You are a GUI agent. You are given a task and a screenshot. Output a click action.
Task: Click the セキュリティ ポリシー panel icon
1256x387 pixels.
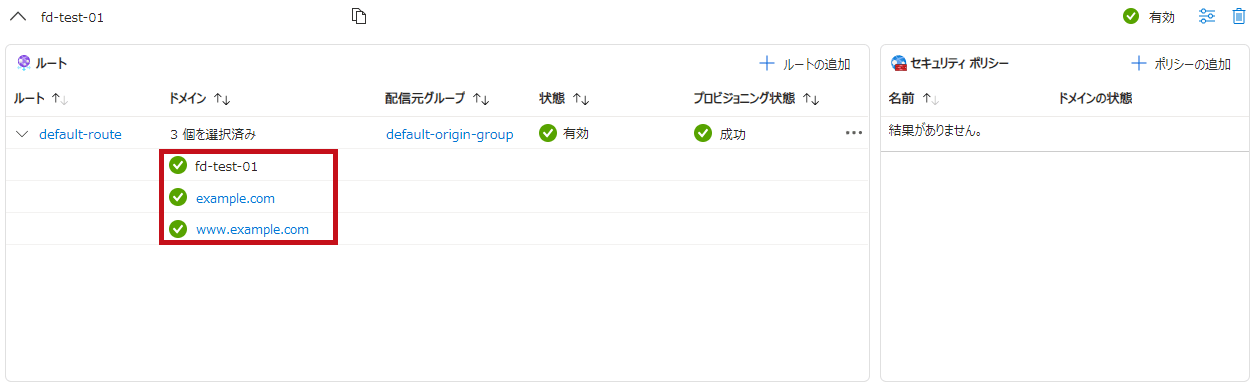click(898, 63)
